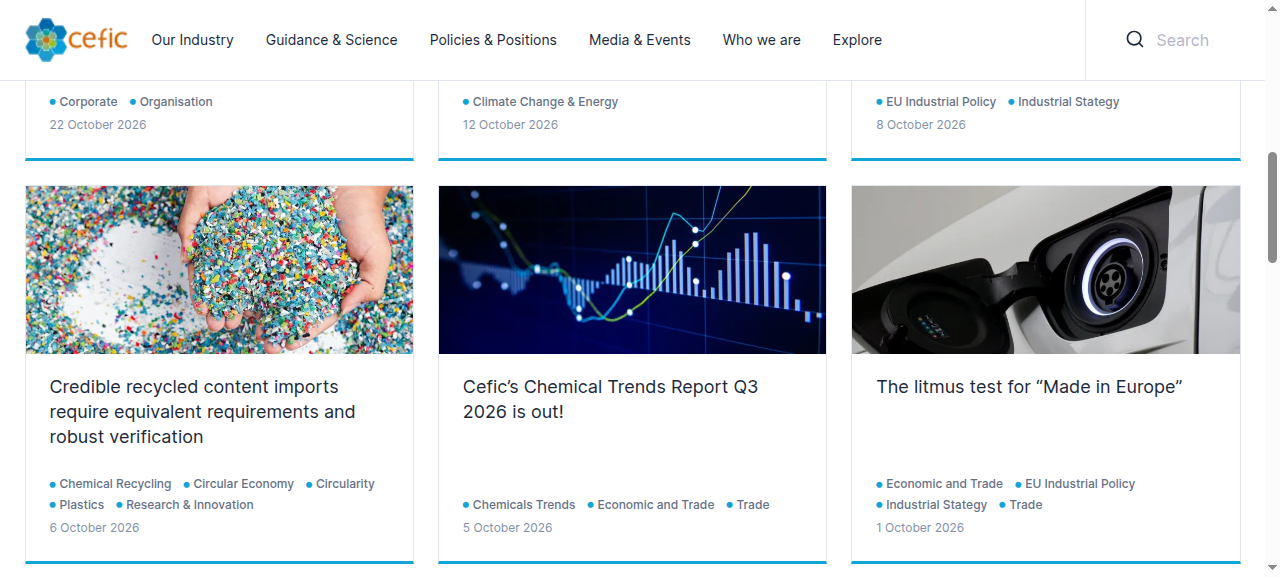This screenshot has height=577, width=1280.
Task: Select the Chemical Recycling tag
Action: click(115, 484)
